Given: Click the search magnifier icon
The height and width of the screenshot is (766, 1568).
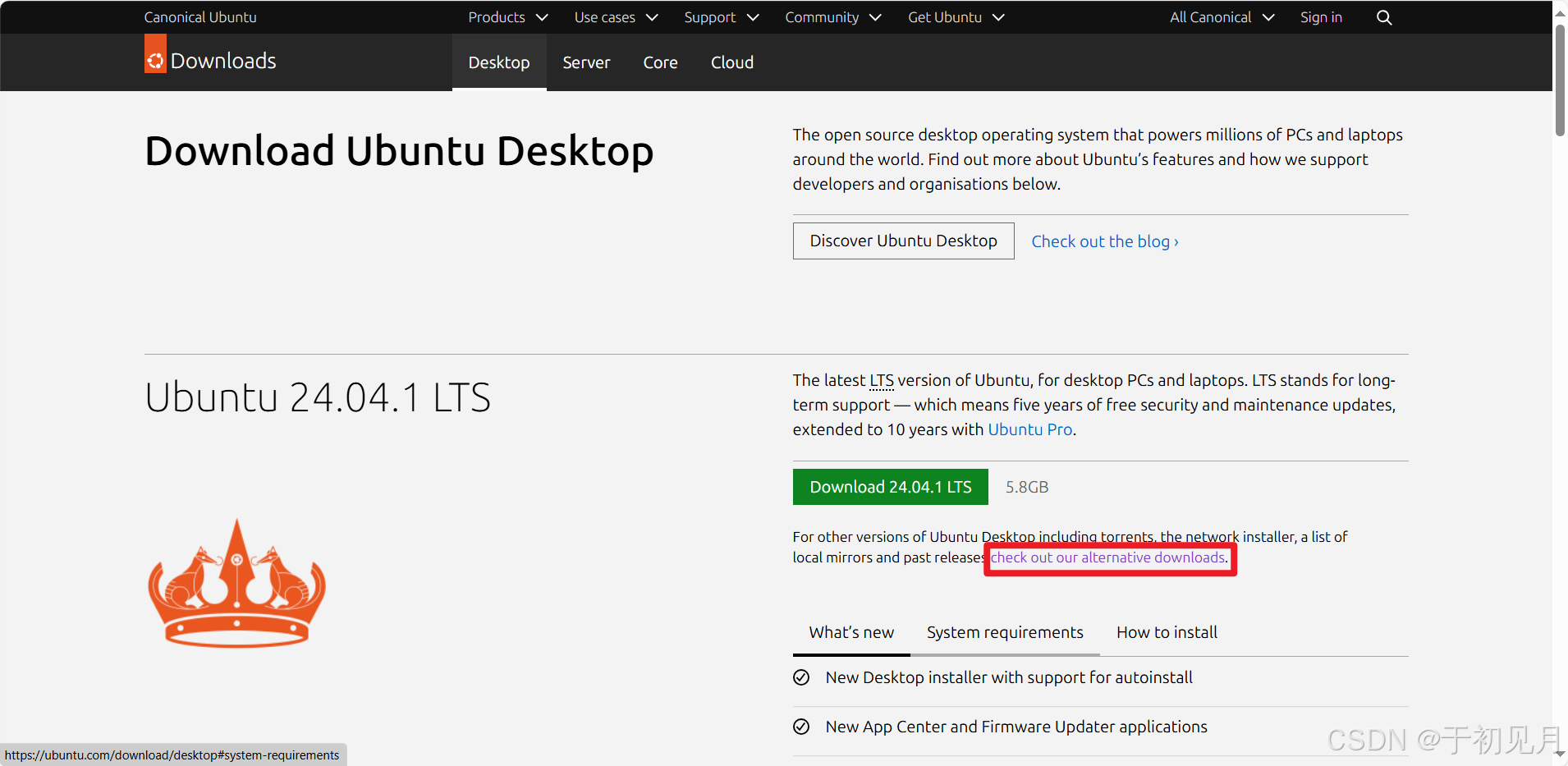Looking at the screenshot, I should pyautogui.click(x=1383, y=17).
